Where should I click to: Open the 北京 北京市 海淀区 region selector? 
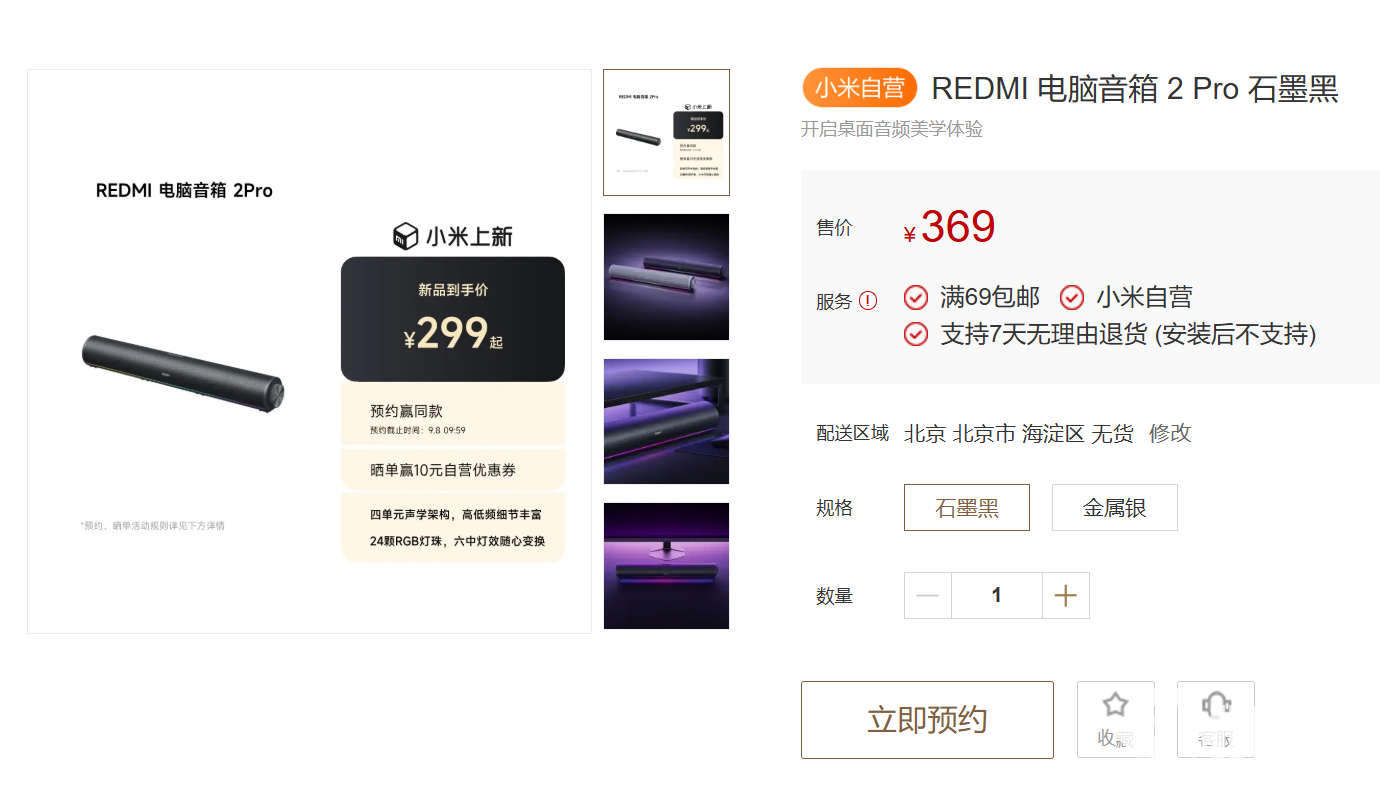[x=1019, y=434]
